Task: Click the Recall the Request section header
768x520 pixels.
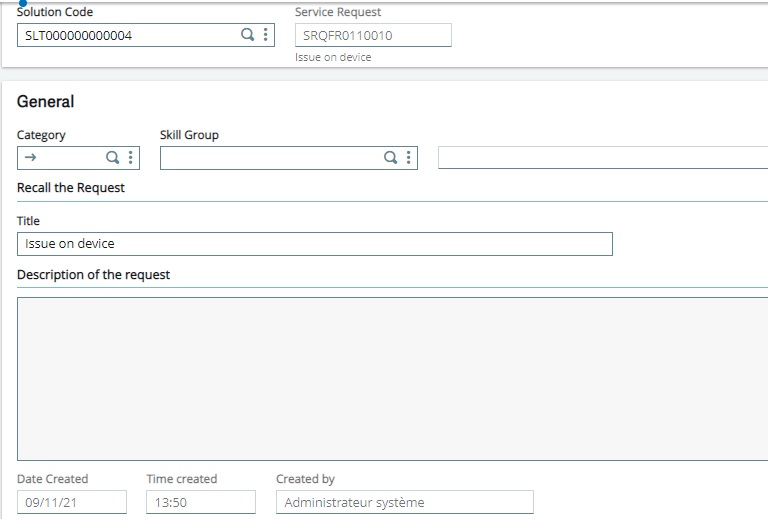Action: tap(71, 188)
